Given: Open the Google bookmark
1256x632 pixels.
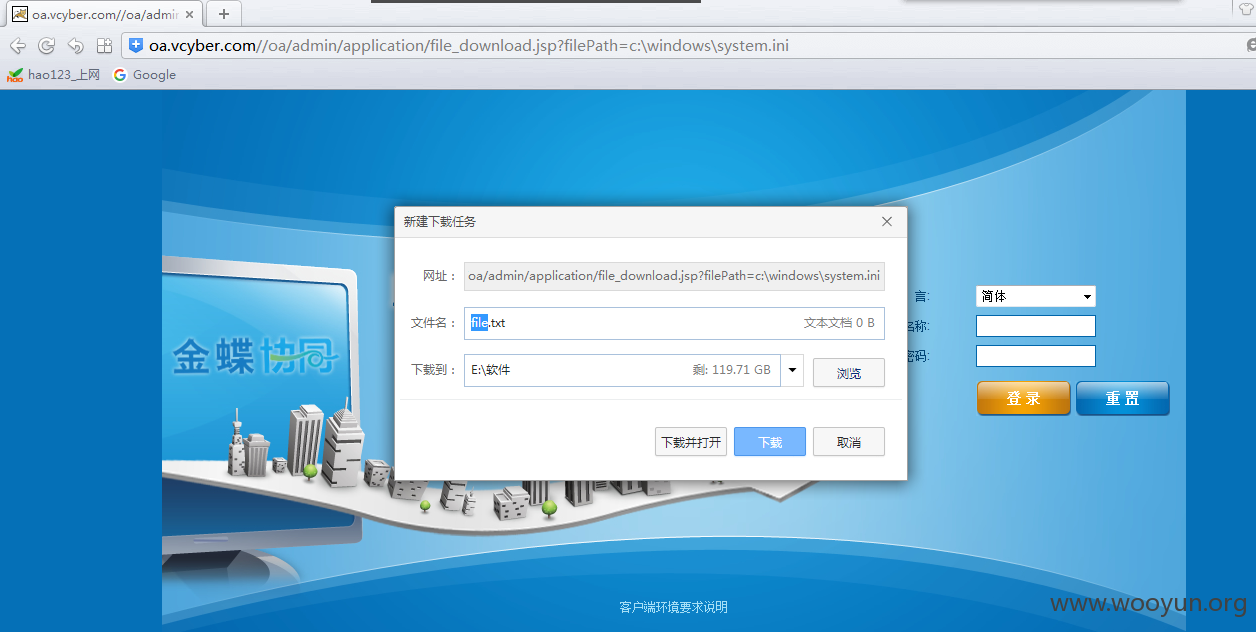Looking at the screenshot, I should tap(145, 75).
